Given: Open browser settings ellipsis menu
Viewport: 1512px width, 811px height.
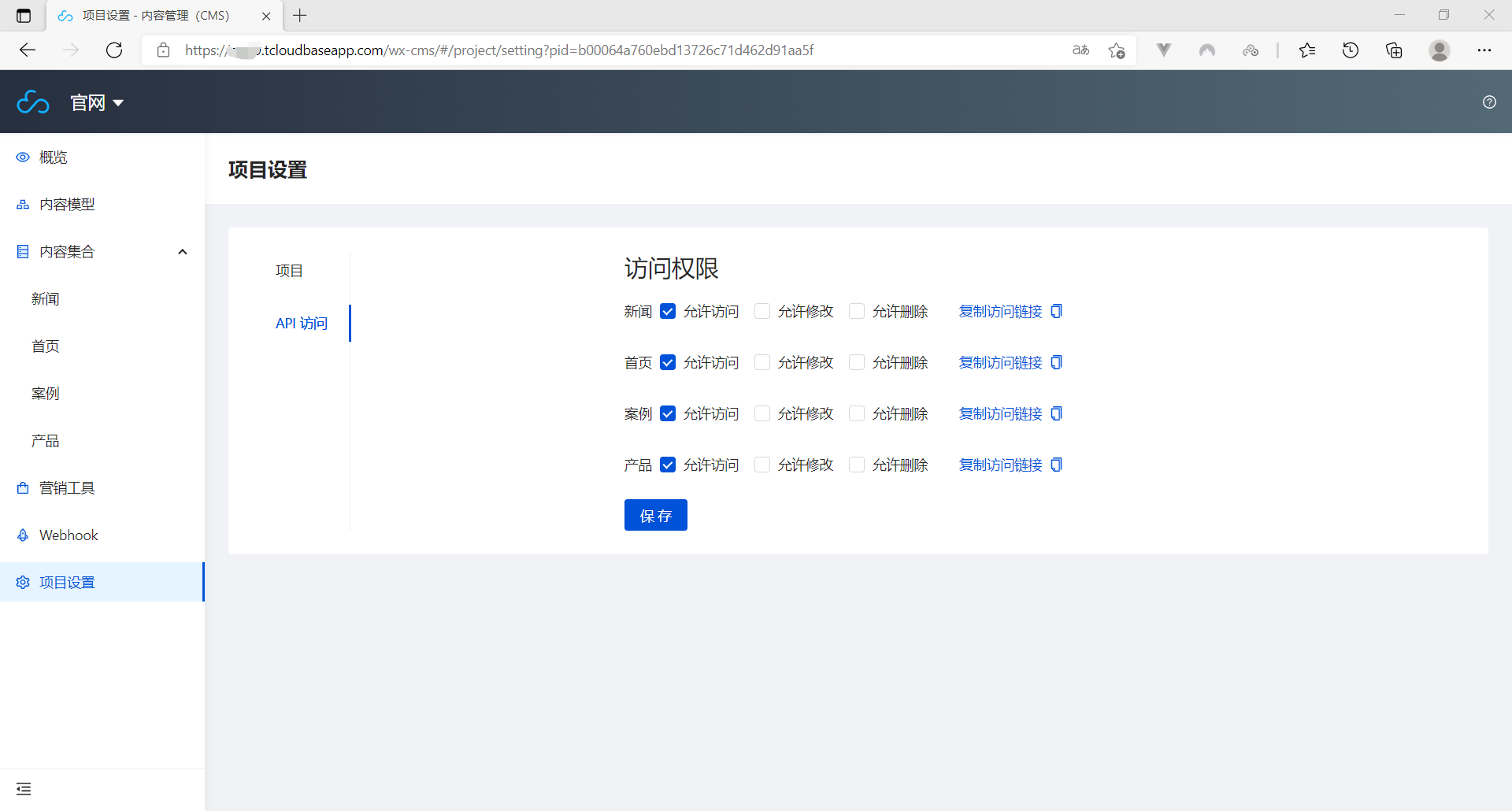Looking at the screenshot, I should [1484, 50].
